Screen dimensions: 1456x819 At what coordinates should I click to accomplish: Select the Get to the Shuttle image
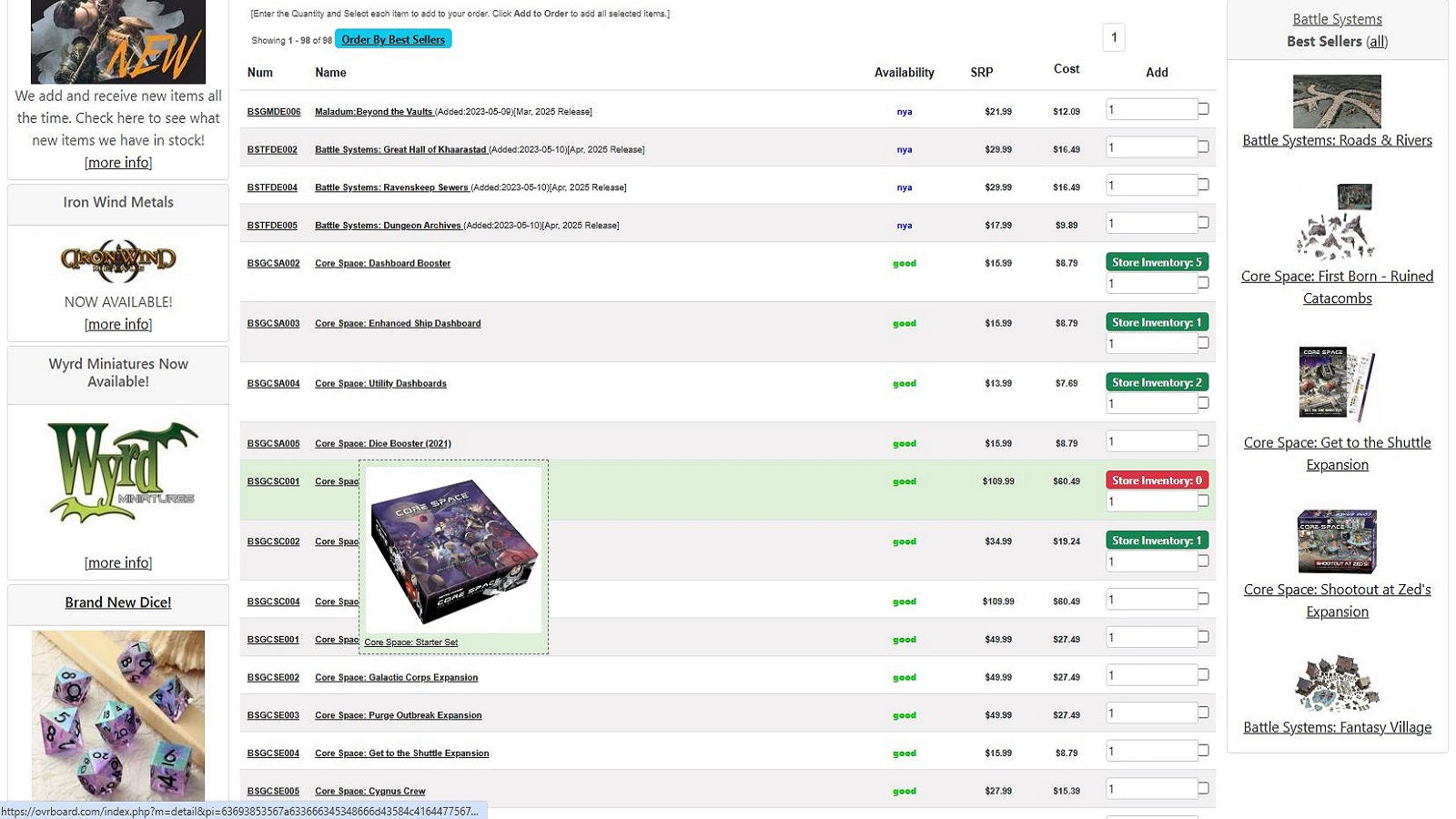pos(1336,384)
